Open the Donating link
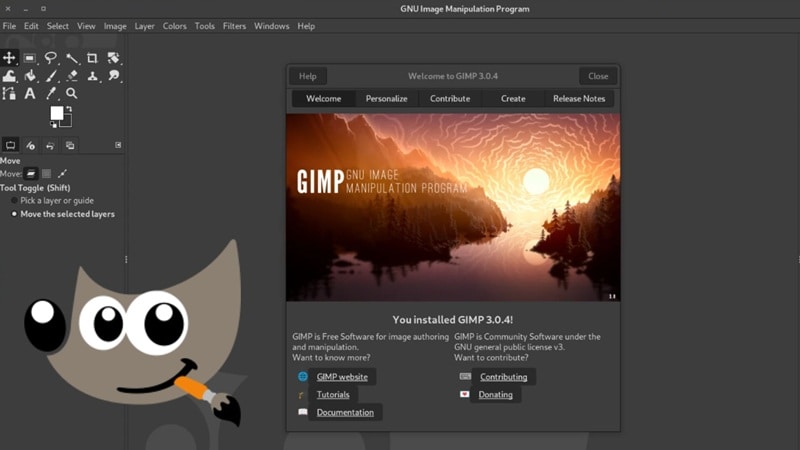The width and height of the screenshot is (800, 450). pyautogui.click(x=495, y=394)
